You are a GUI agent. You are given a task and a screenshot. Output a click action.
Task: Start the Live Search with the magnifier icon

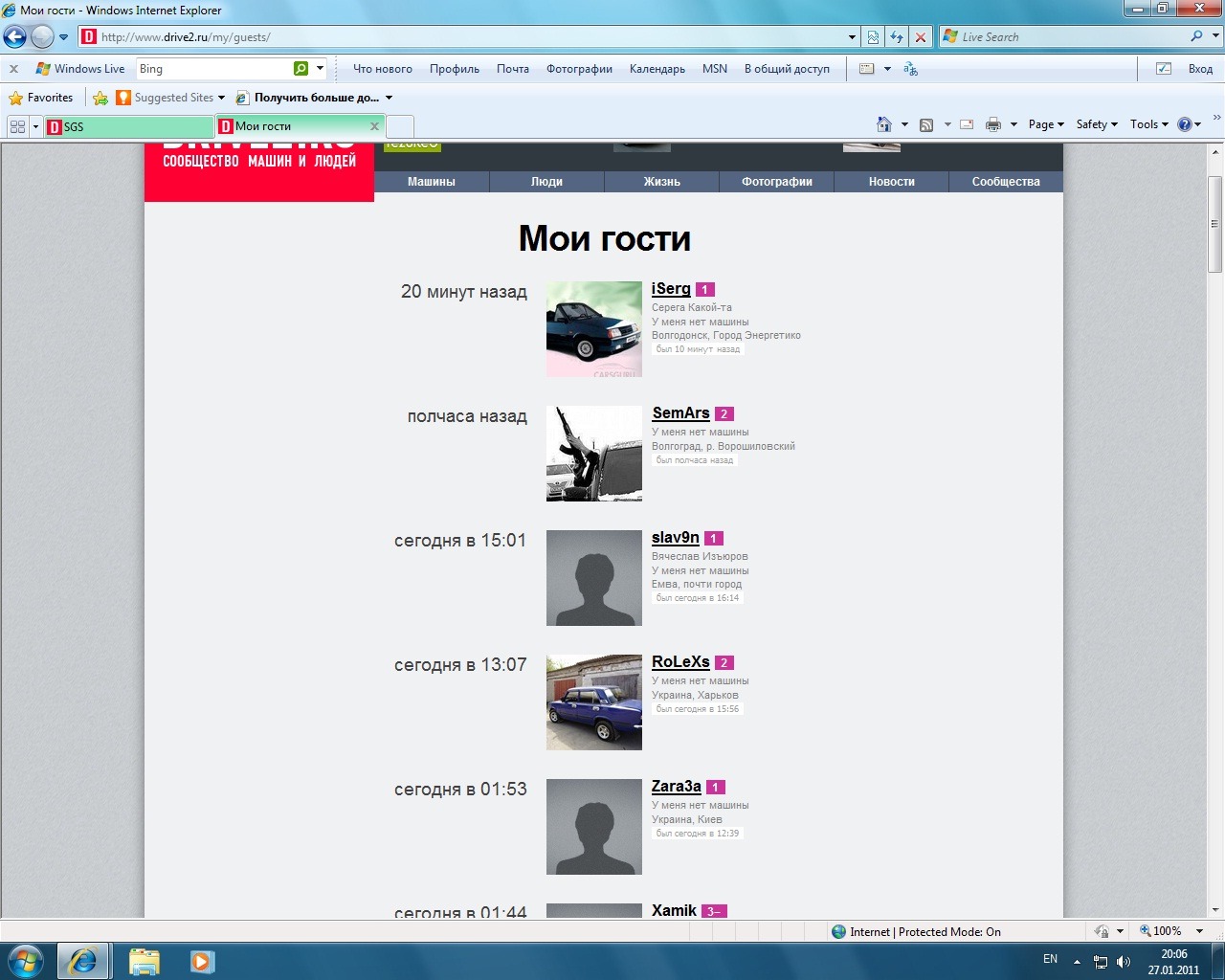(x=1196, y=36)
